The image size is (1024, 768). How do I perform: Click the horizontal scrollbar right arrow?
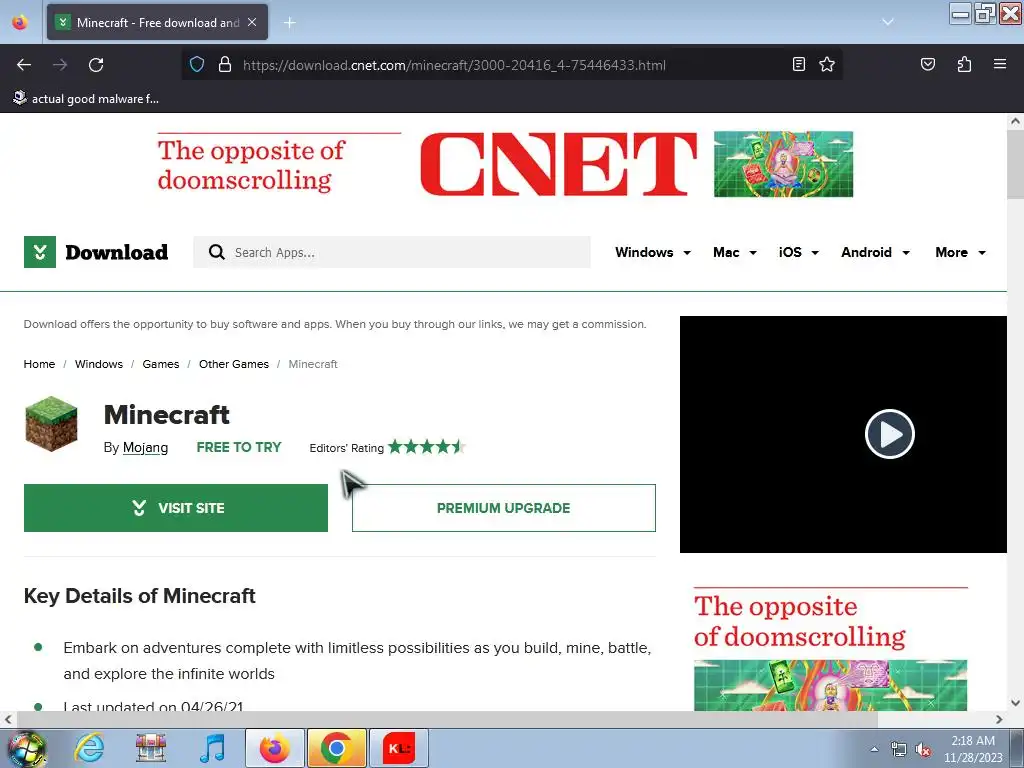pyautogui.click(x=999, y=719)
